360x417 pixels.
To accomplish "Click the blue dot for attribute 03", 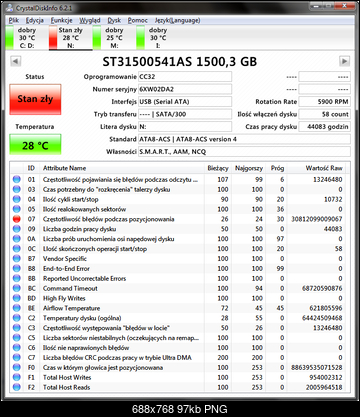I will point(16,189).
